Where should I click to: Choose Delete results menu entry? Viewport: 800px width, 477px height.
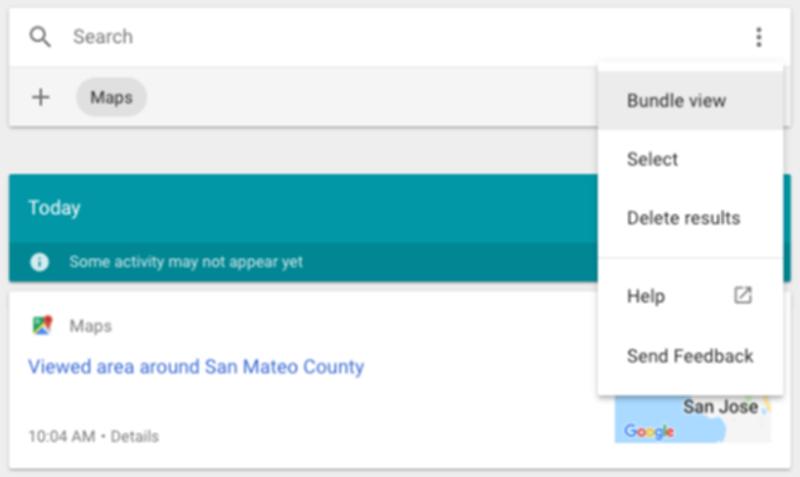coord(683,218)
